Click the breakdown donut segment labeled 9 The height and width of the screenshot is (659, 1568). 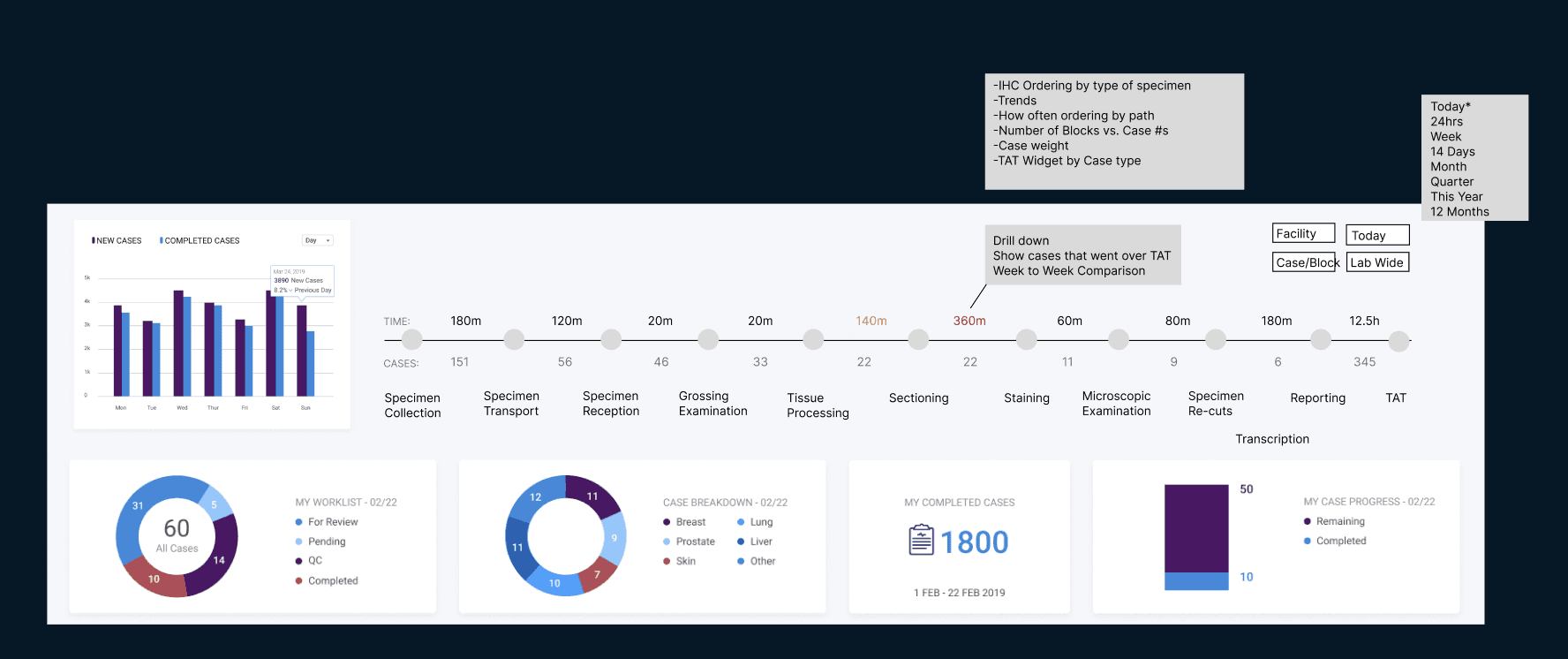614,538
